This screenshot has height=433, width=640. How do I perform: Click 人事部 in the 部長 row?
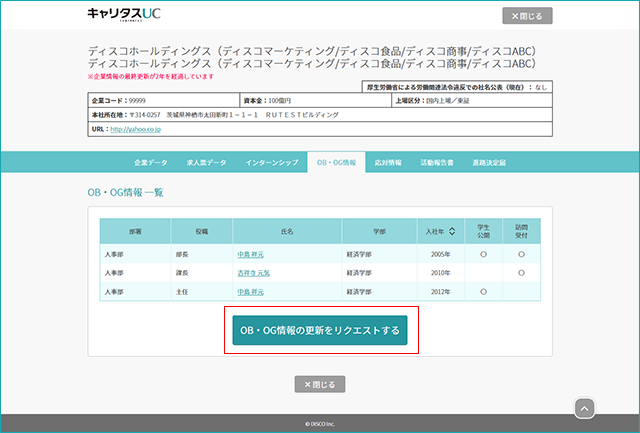click(x=114, y=254)
